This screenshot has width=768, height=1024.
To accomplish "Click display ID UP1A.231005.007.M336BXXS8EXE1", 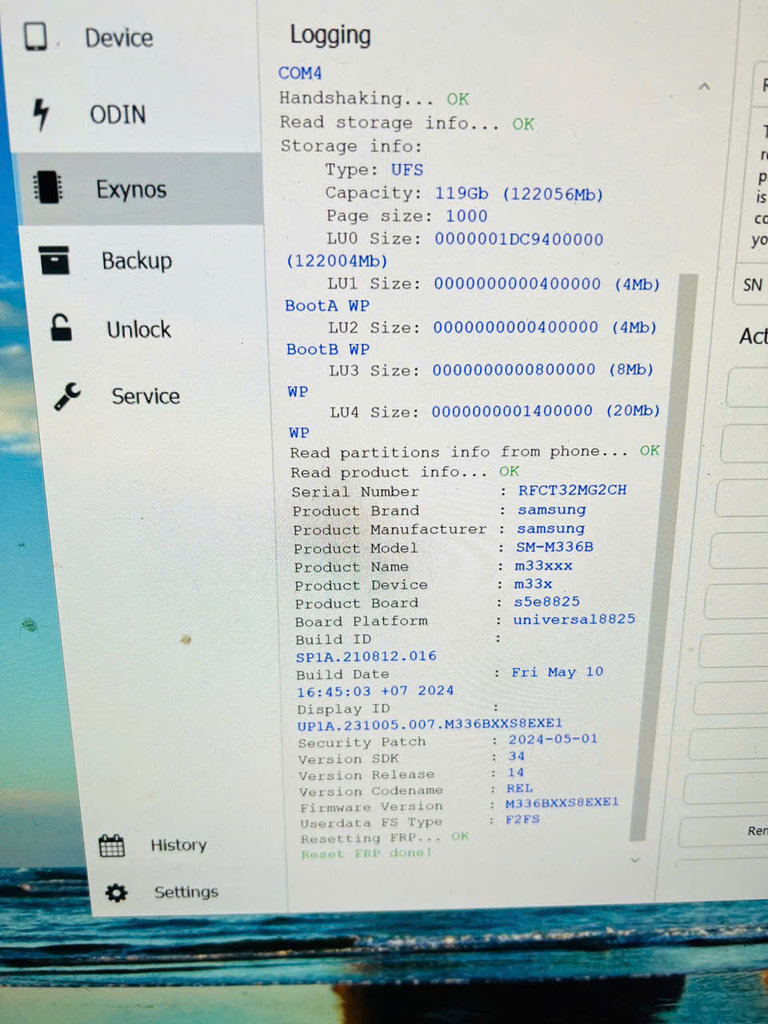I will [x=429, y=724].
